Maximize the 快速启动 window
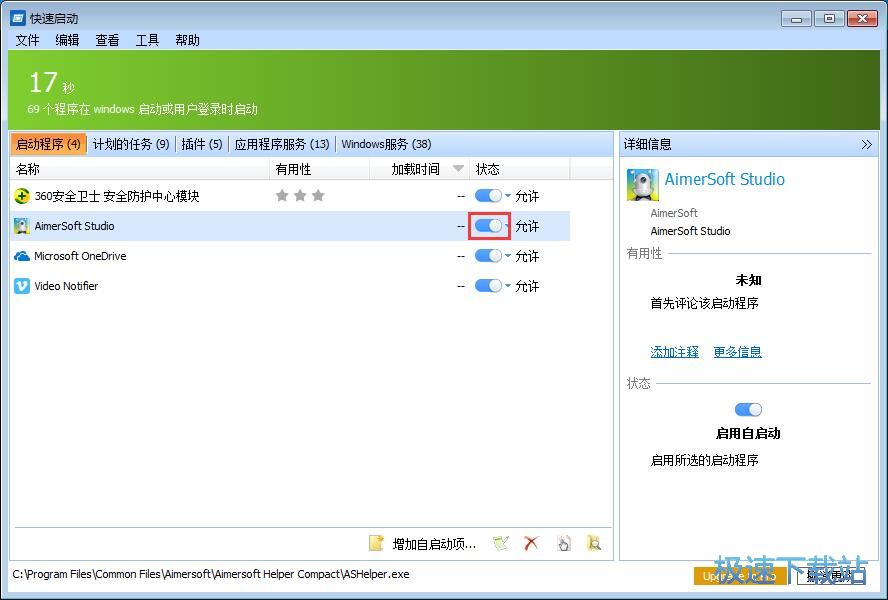This screenshot has width=888, height=600. pyautogui.click(x=829, y=19)
